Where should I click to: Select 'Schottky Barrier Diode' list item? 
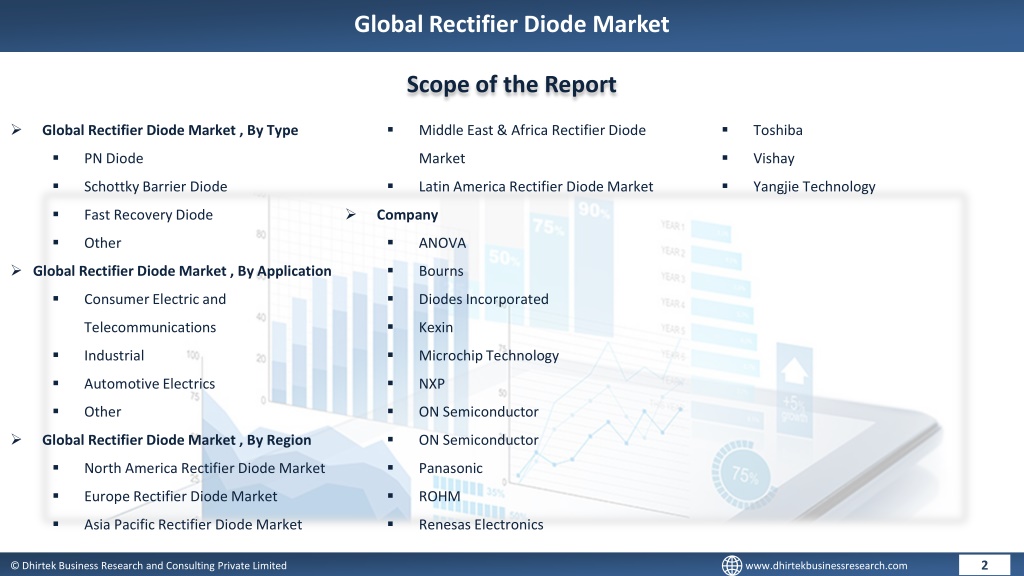[x=155, y=186]
